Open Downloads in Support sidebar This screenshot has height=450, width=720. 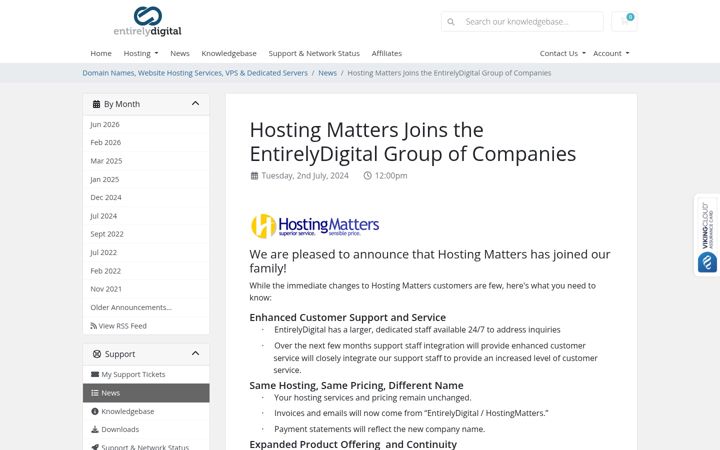click(x=146, y=429)
